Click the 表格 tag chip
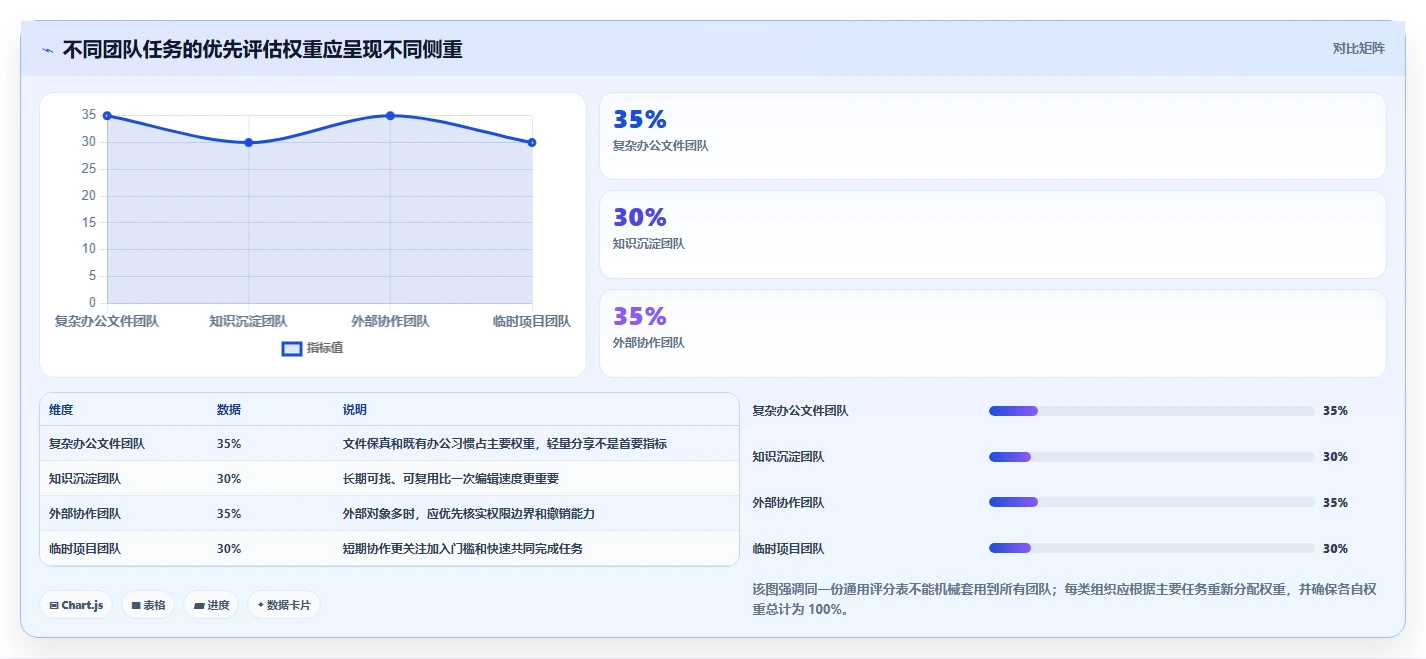This screenshot has width=1426, height=659. [x=148, y=605]
